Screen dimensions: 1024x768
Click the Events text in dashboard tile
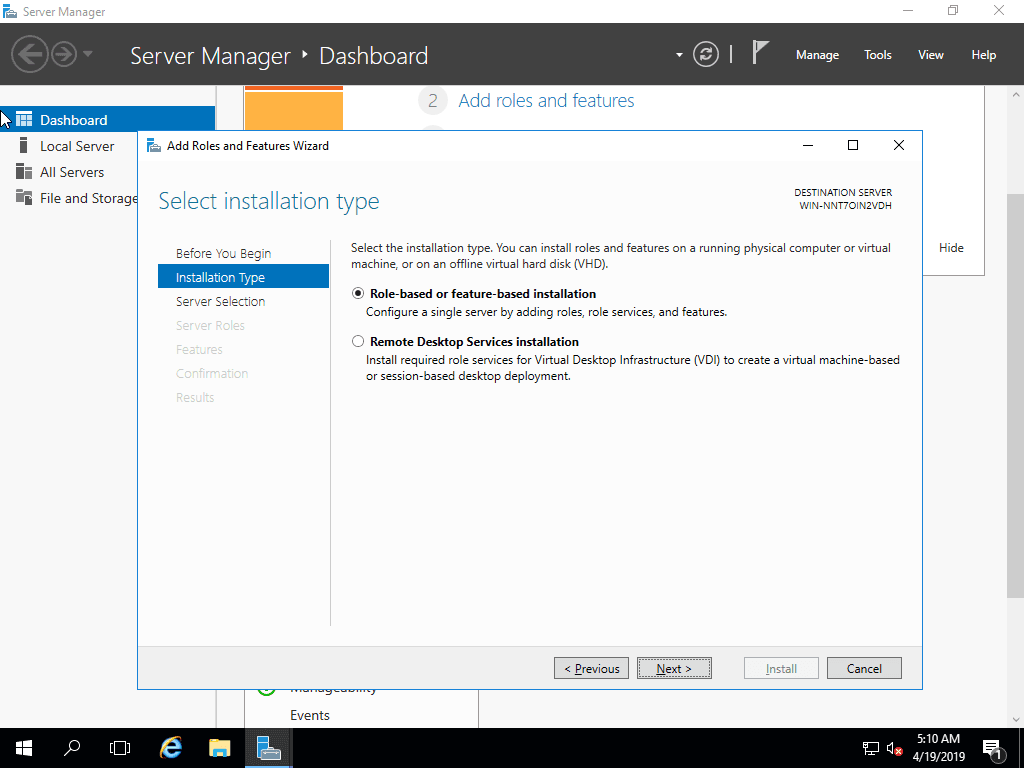coord(310,715)
